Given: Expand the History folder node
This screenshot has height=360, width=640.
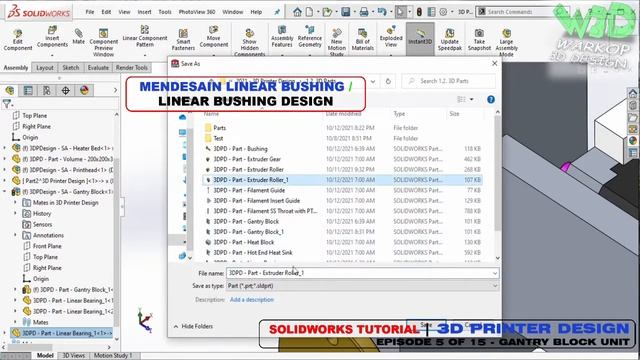Looking at the screenshot, I should pos(16,213).
